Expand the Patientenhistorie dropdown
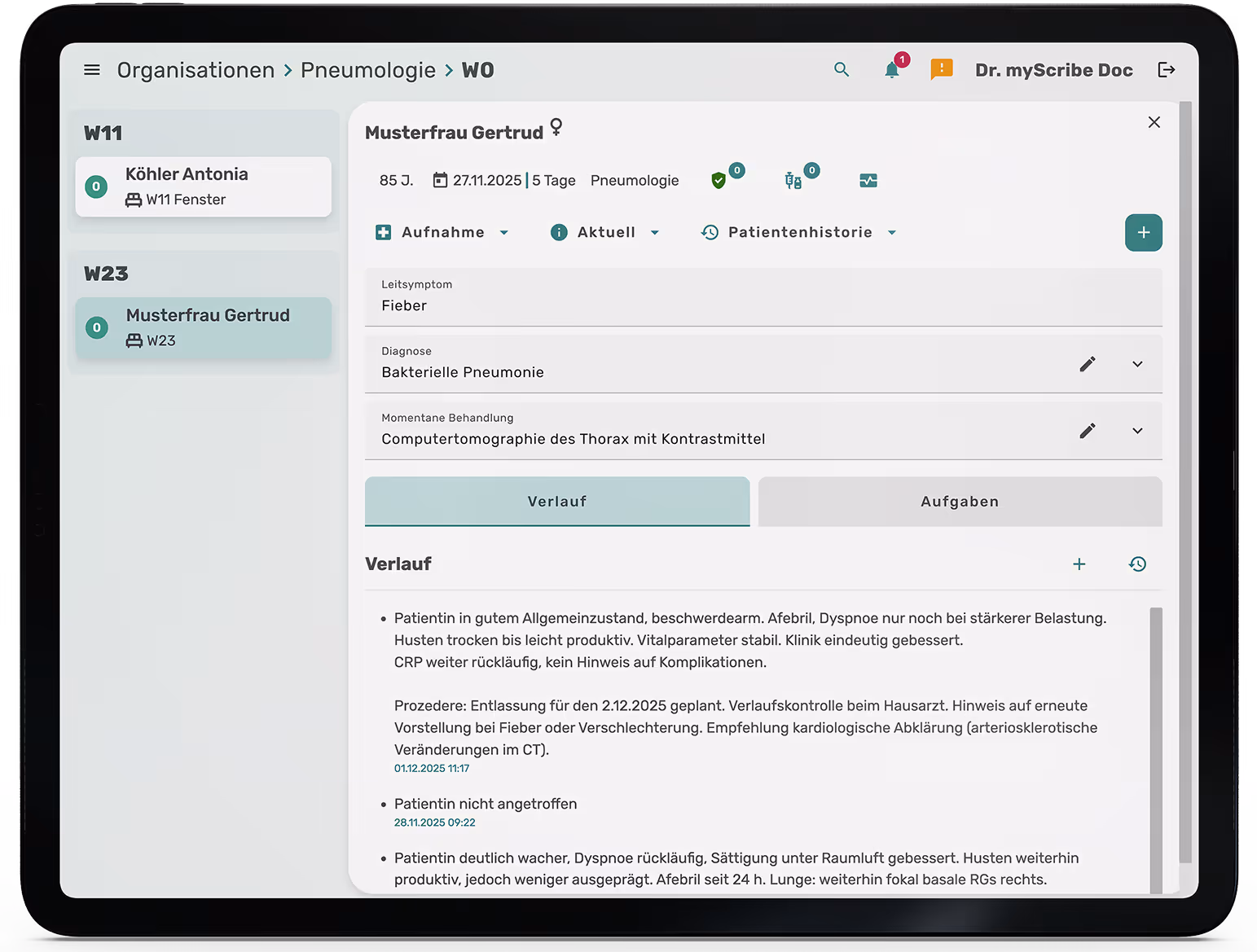1257x952 pixels. tap(799, 232)
